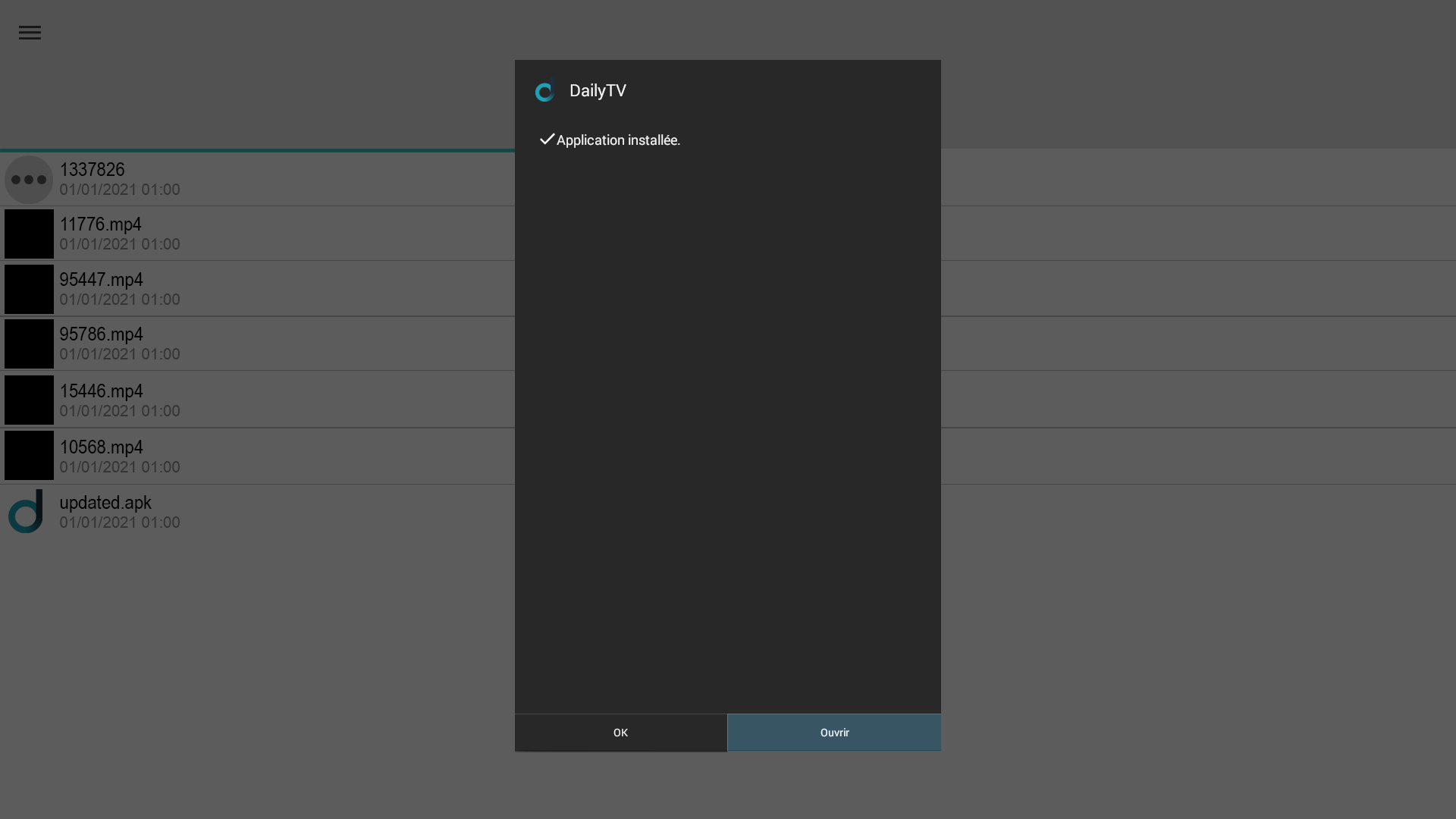
Task: Click the 'Application installée.' message
Action: [x=618, y=140]
